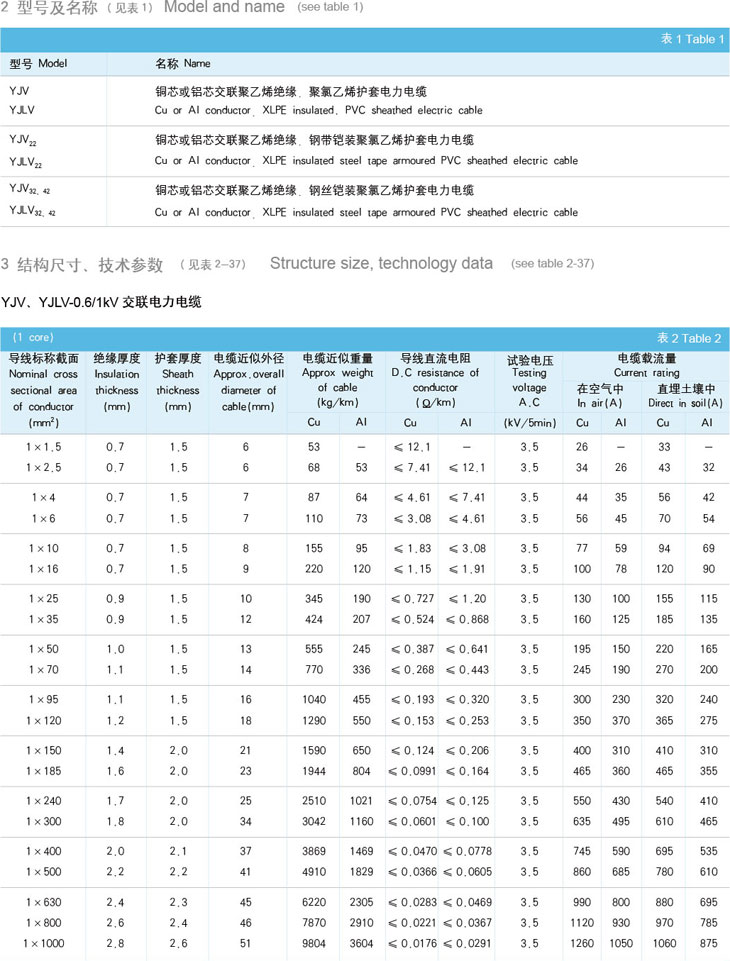Select the '1×500' conductor size cell
This screenshot has width=730, height=961.
[x=44, y=872]
